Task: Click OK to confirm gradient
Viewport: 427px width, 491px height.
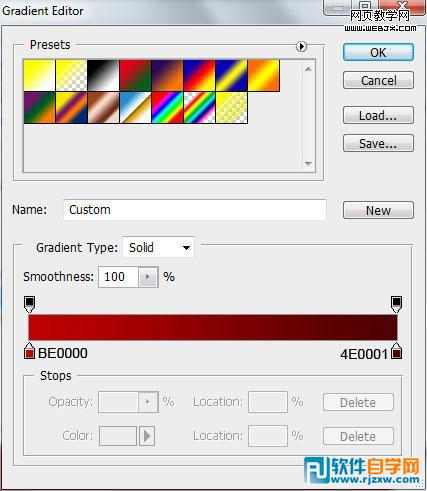Action: click(378, 52)
